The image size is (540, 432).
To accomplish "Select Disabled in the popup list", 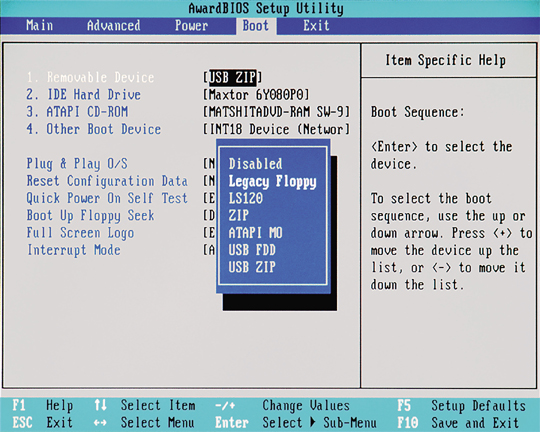I will (x=255, y=164).
